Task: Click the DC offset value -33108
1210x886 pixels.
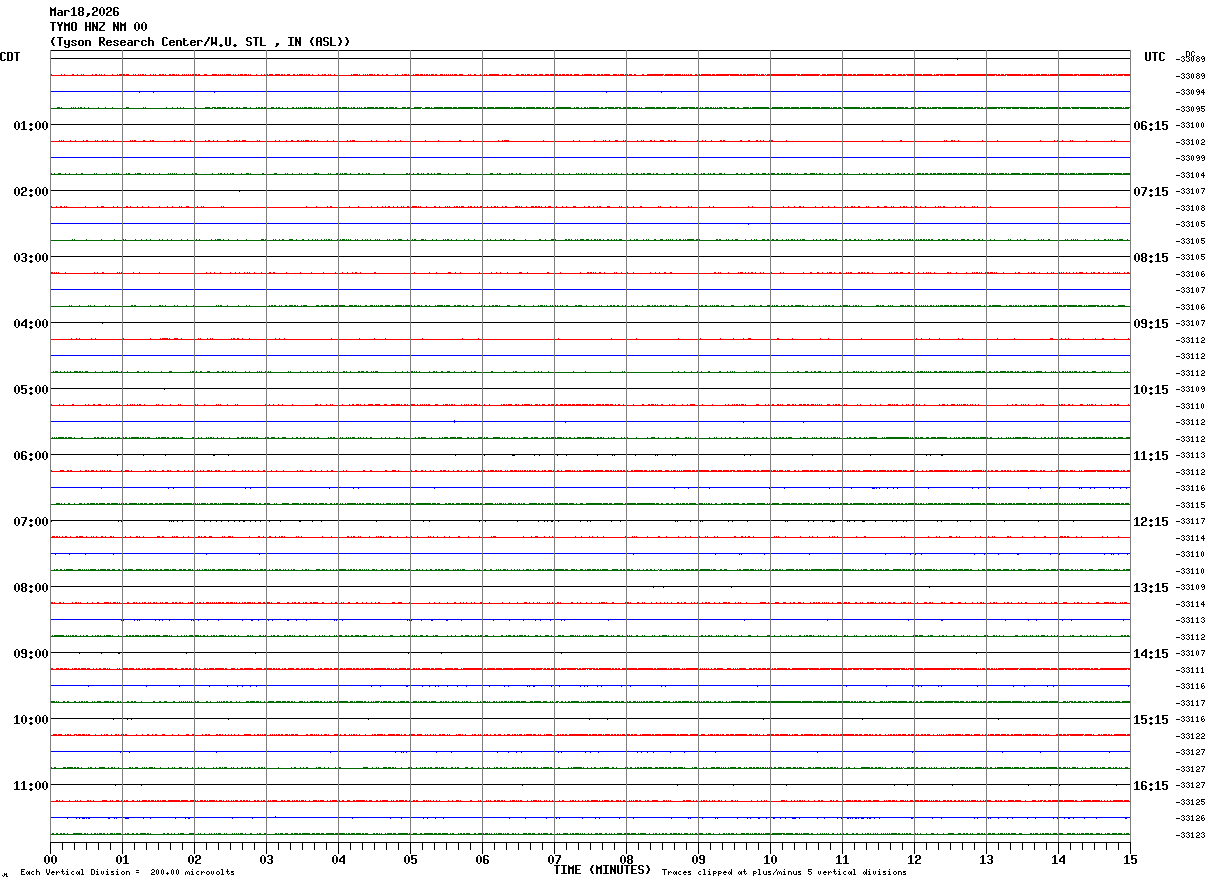Action: [1191, 208]
